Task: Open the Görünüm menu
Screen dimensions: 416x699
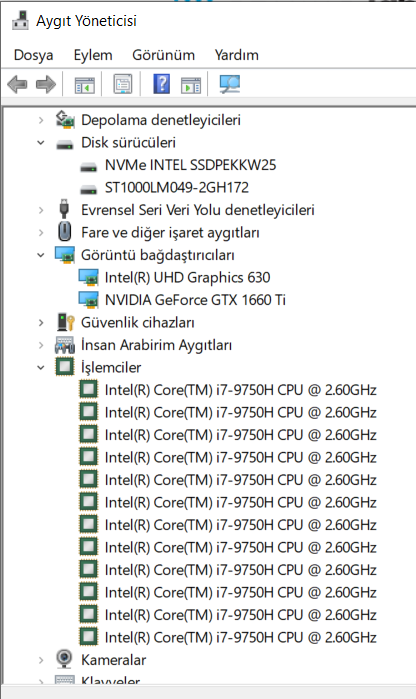Action: click(x=163, y=55)
